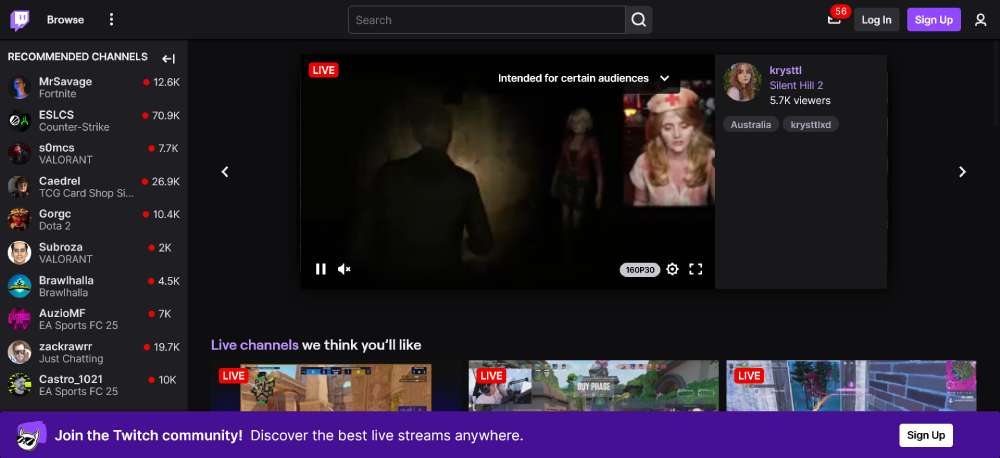1000x458 pixels.
Task: Open the Silent Hill 2 game link
Action: point(796,86)
